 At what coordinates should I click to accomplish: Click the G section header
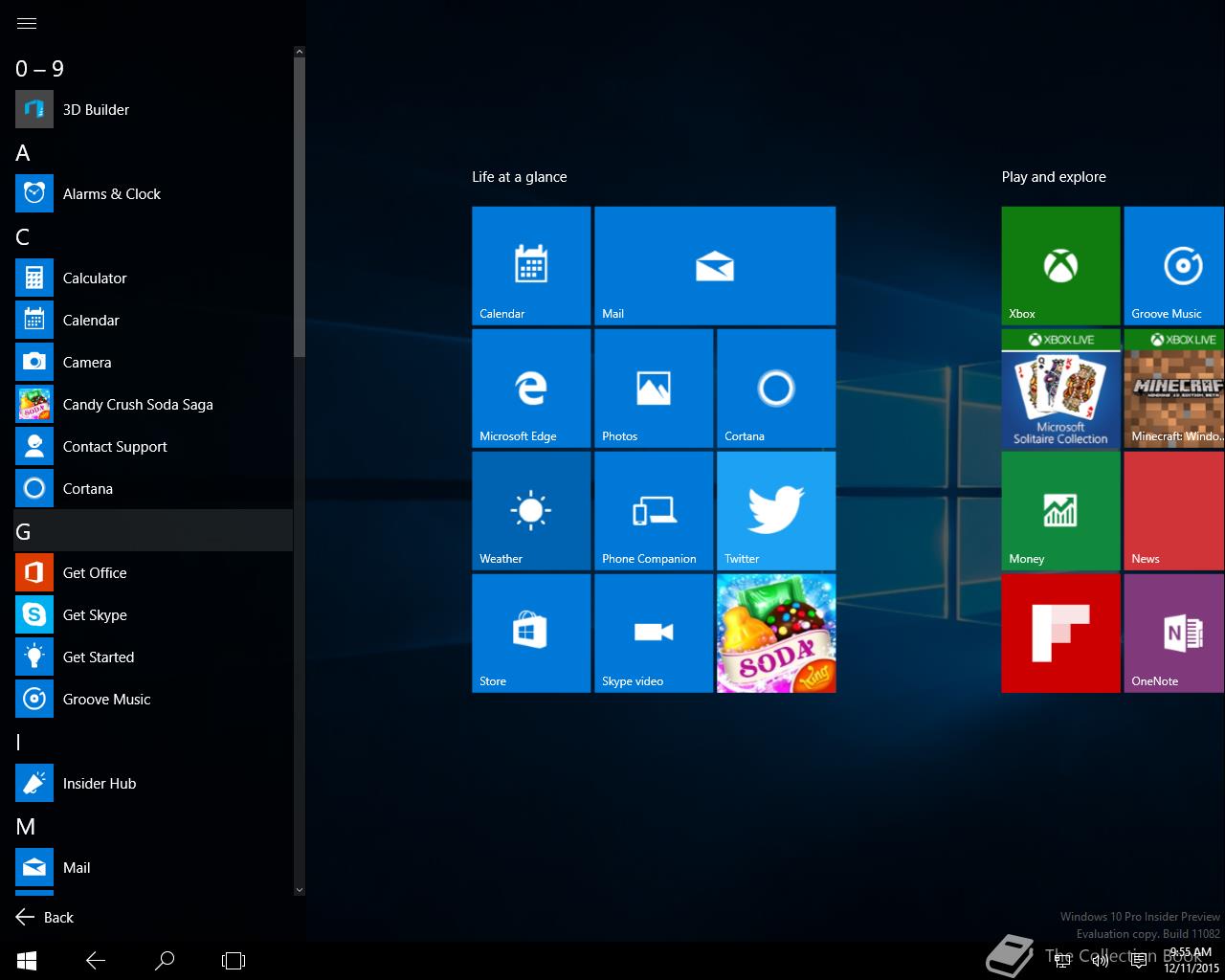153,530
